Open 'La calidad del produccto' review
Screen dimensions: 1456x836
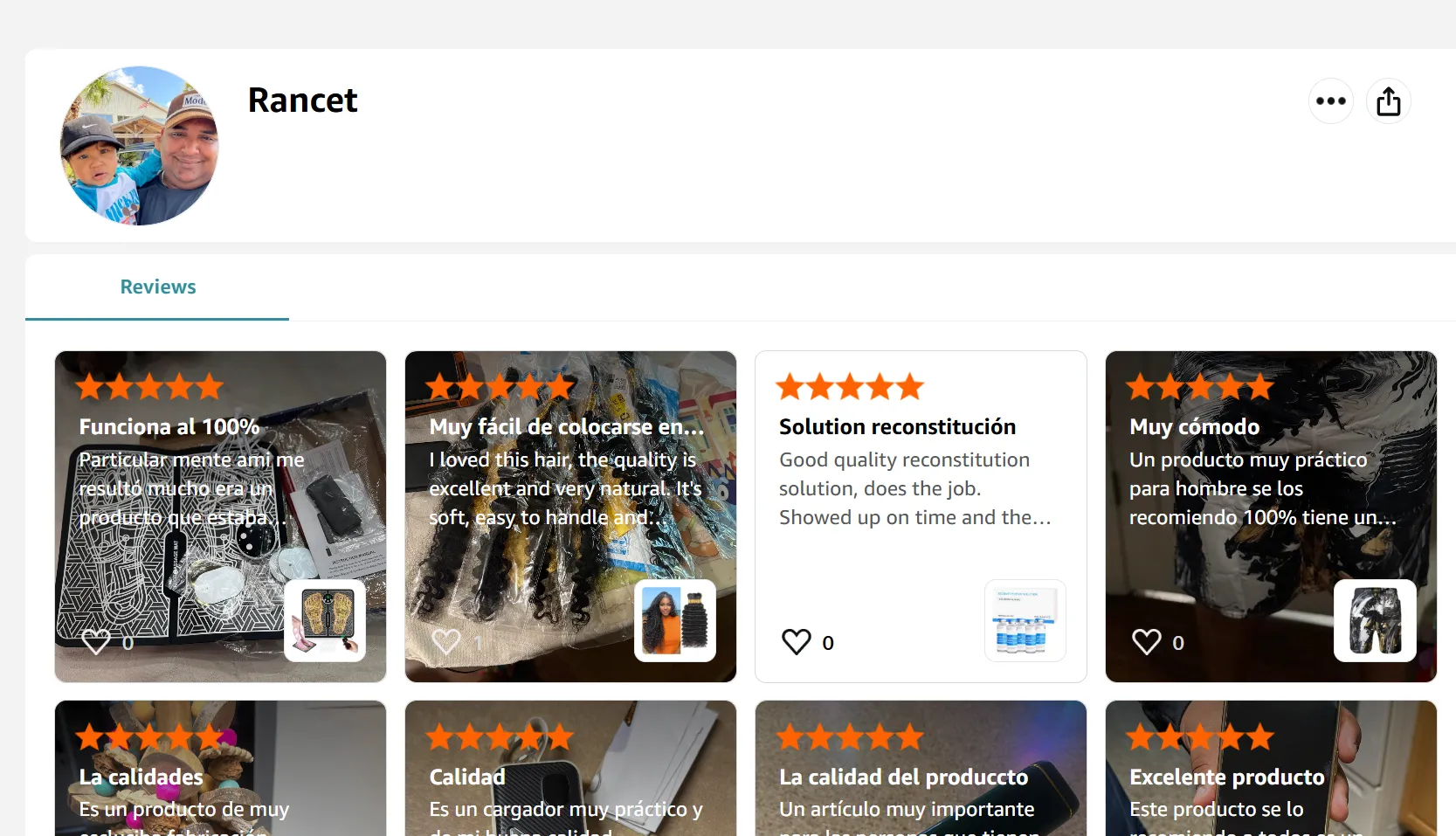903,777
